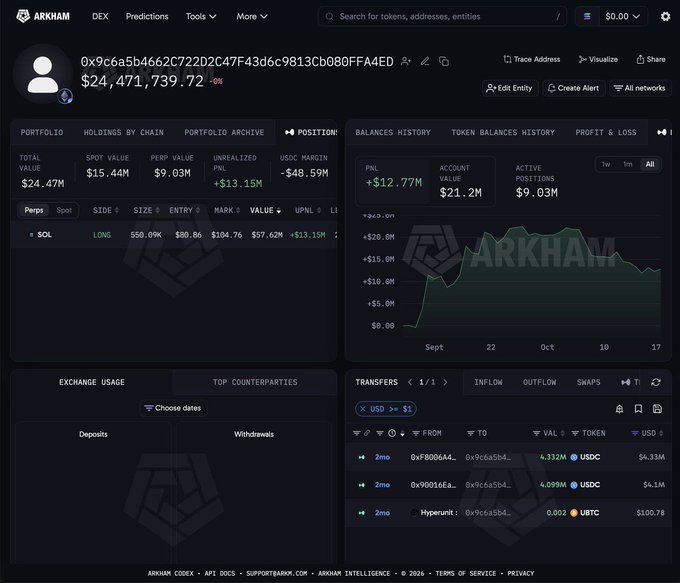The height and width of the screenshot is (583, 680).
Task: Open the Choose dates filter
Action: (173, 408)
